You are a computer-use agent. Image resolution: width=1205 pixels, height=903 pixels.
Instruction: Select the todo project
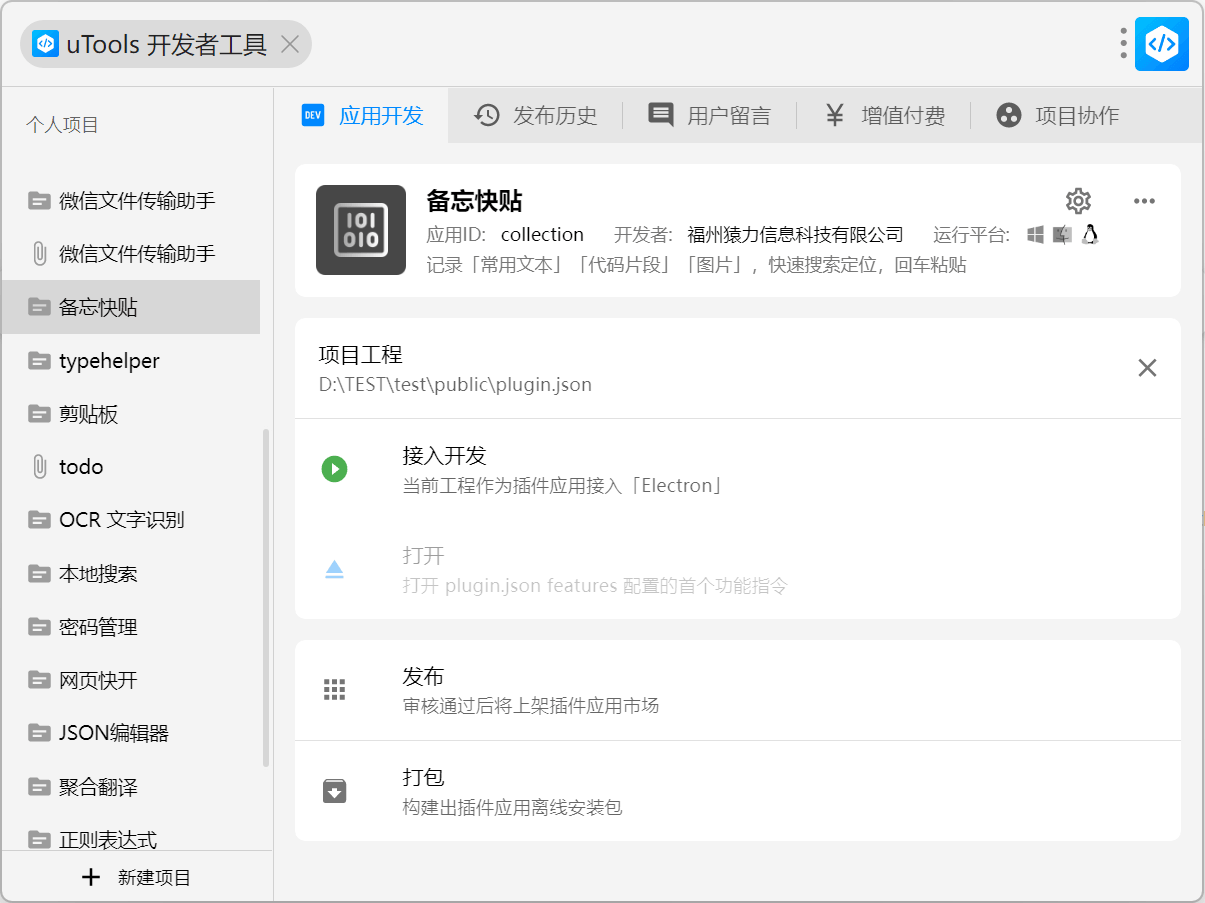(131, 467)
